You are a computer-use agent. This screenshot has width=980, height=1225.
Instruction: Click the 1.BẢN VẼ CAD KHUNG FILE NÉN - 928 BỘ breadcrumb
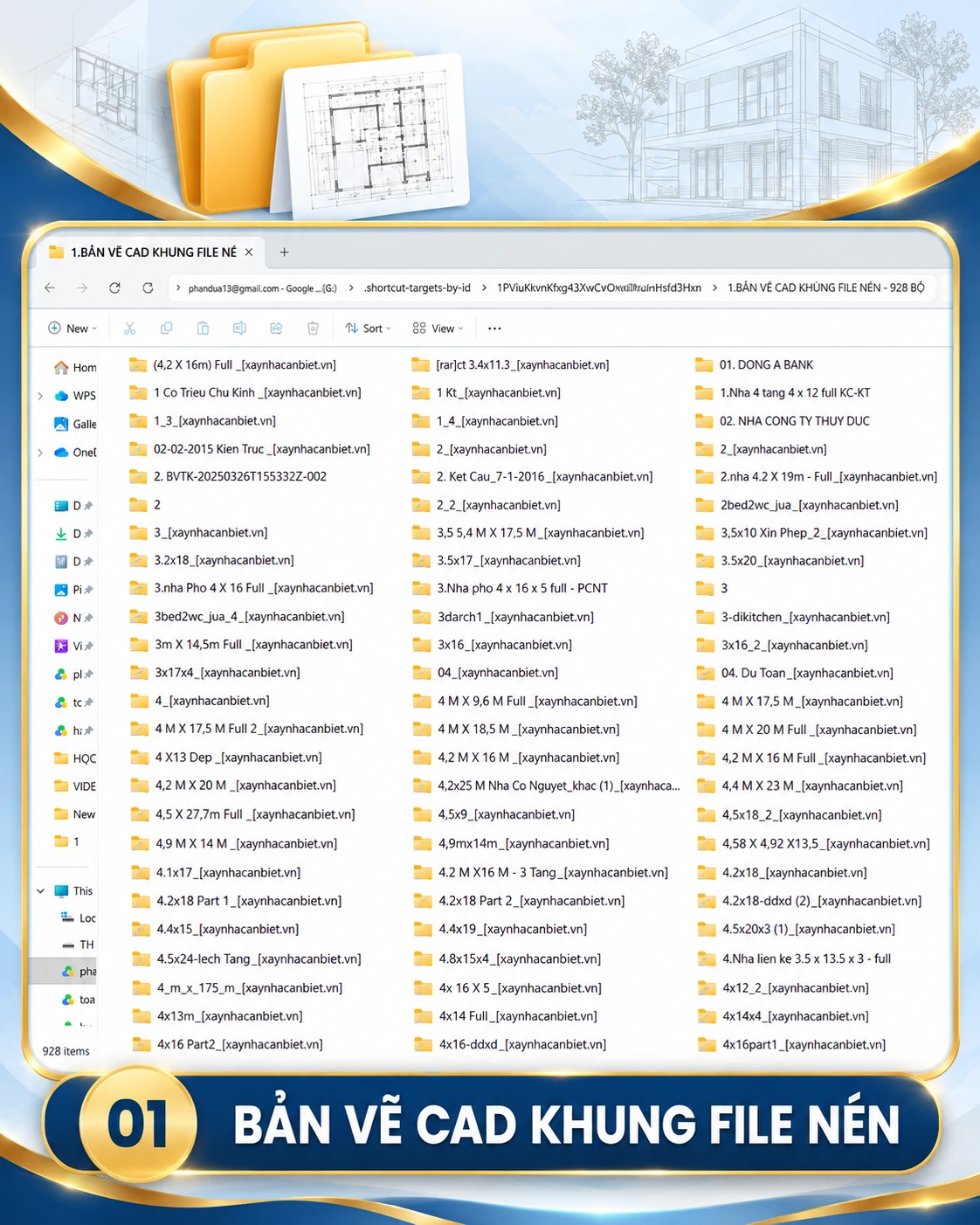[x=825, y=287]
